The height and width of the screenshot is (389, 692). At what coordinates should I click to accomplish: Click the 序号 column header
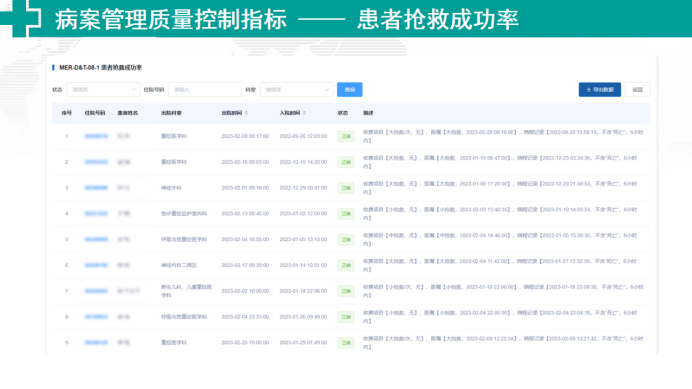pos(67,113)
